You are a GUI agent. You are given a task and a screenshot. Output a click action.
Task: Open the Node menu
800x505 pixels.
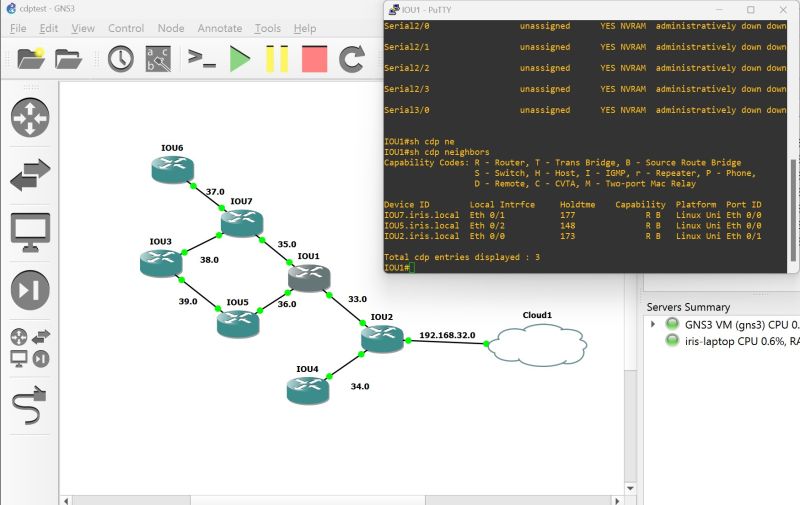tap(170, 29)
